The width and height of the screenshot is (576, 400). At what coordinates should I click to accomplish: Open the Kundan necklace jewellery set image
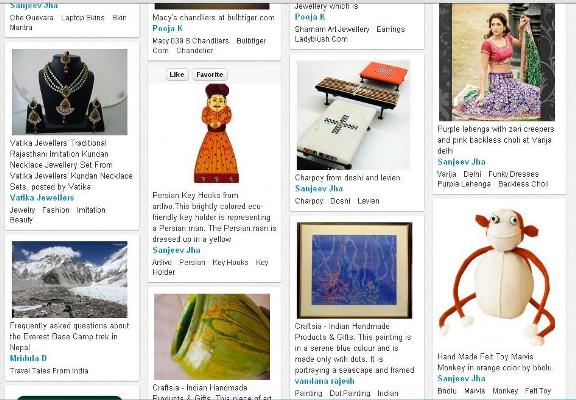[x=70, y=92]
